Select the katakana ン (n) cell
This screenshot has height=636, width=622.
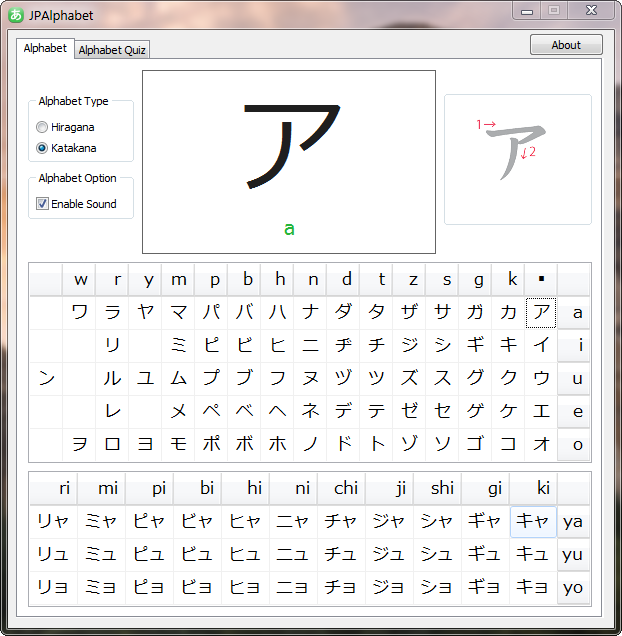click(46, 378)
